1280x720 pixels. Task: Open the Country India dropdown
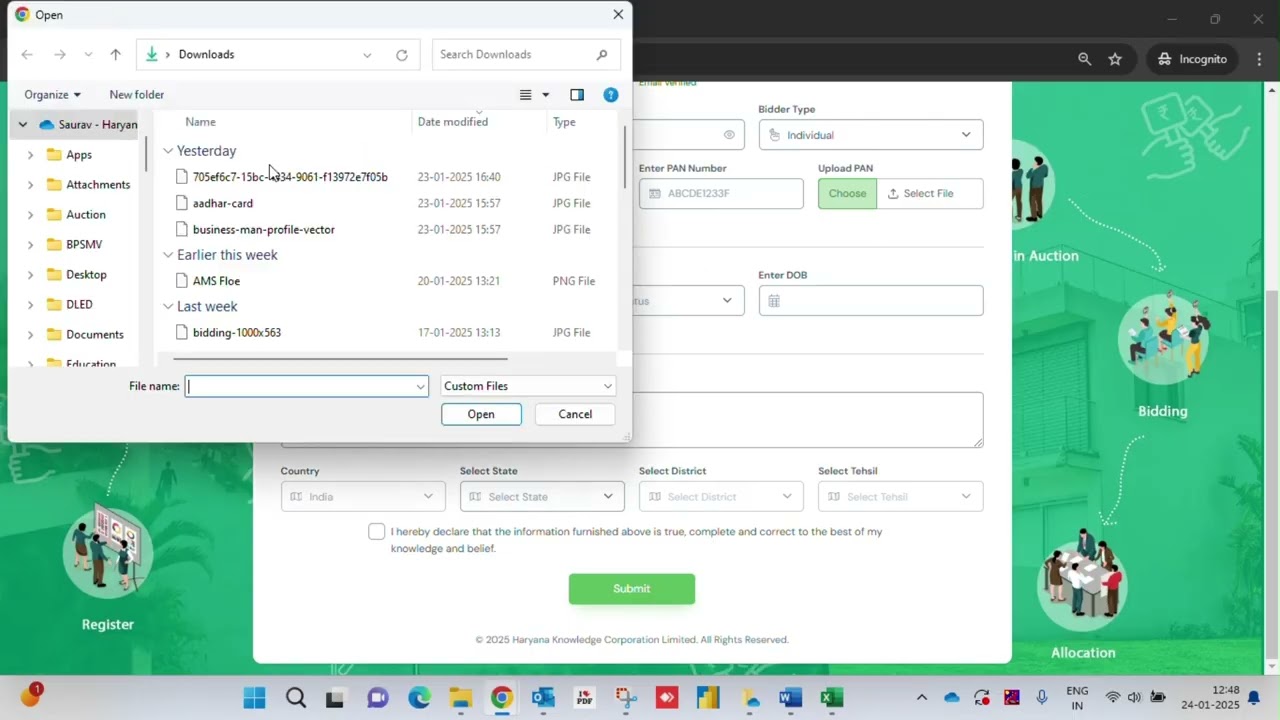pyautogui.click(x=363, y=497)
